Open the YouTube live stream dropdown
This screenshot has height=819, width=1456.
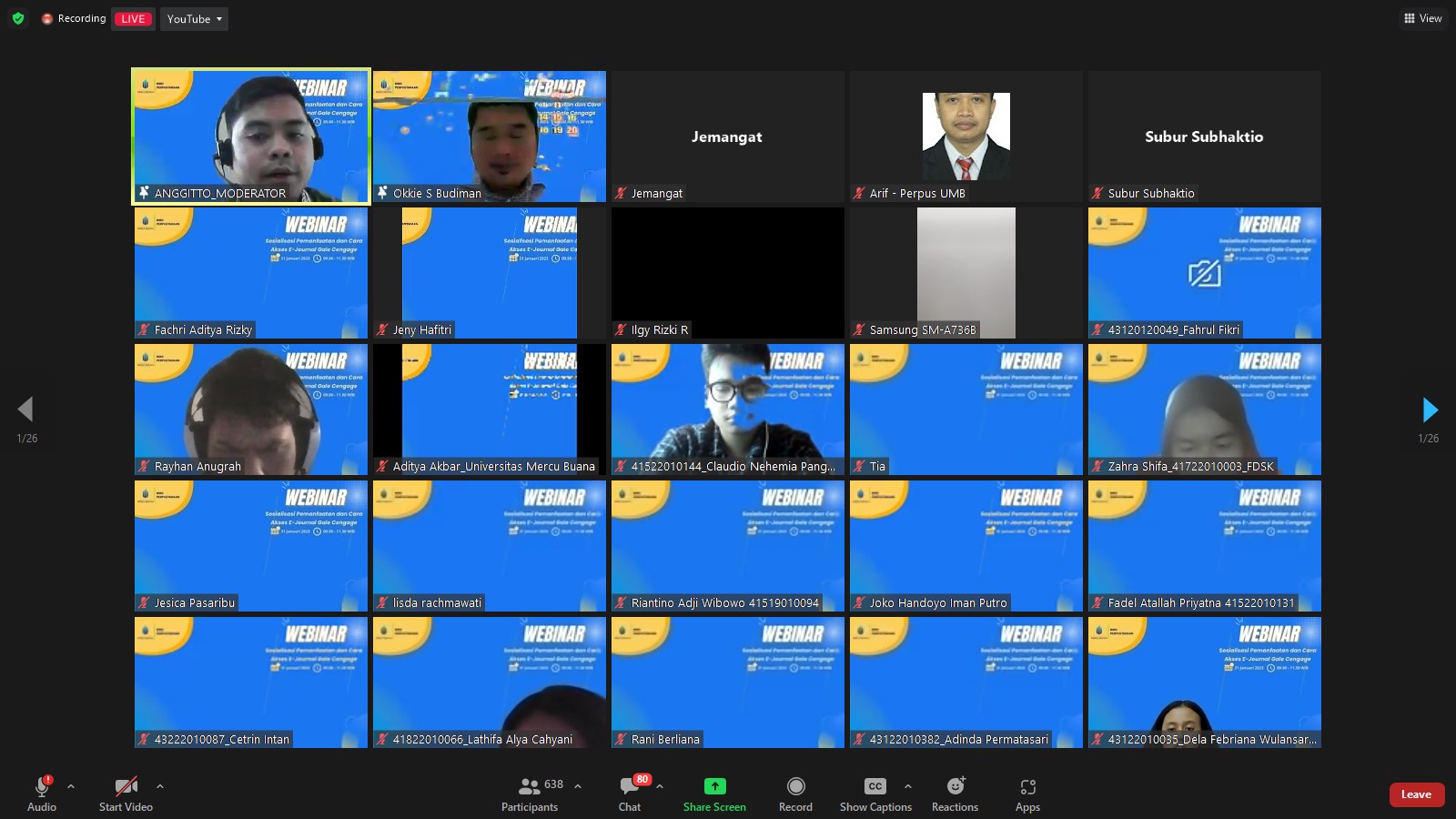194,19
